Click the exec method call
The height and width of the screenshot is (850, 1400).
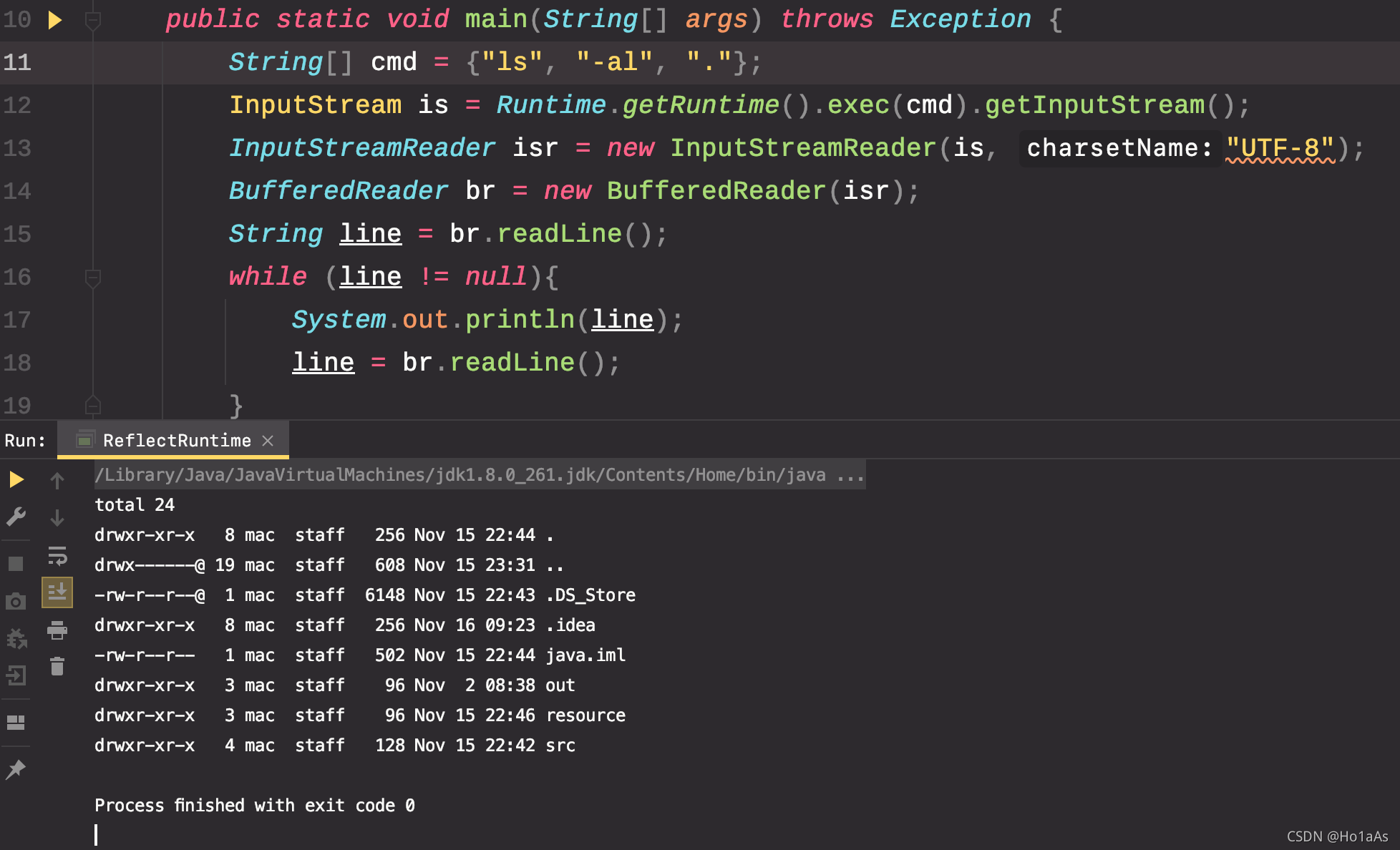click(858, 105)
